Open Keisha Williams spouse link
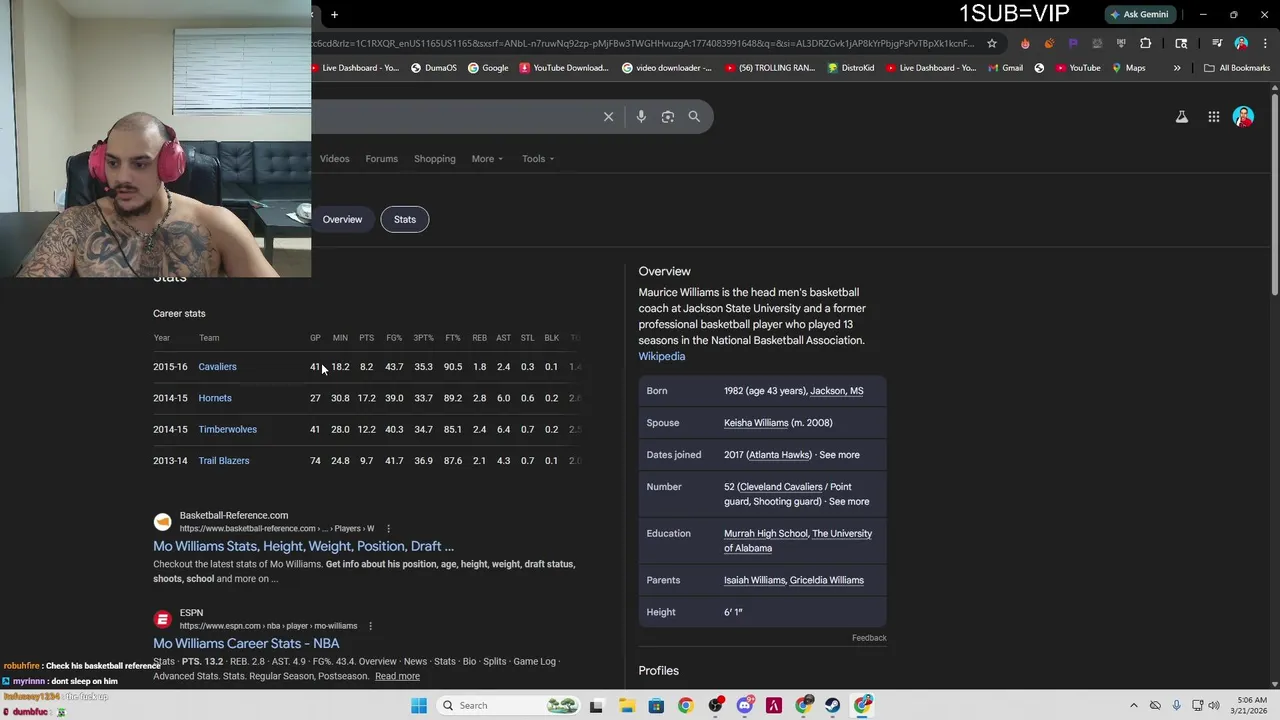The height and width of the screenshot is (720, 1280). [x=756, y=423]
